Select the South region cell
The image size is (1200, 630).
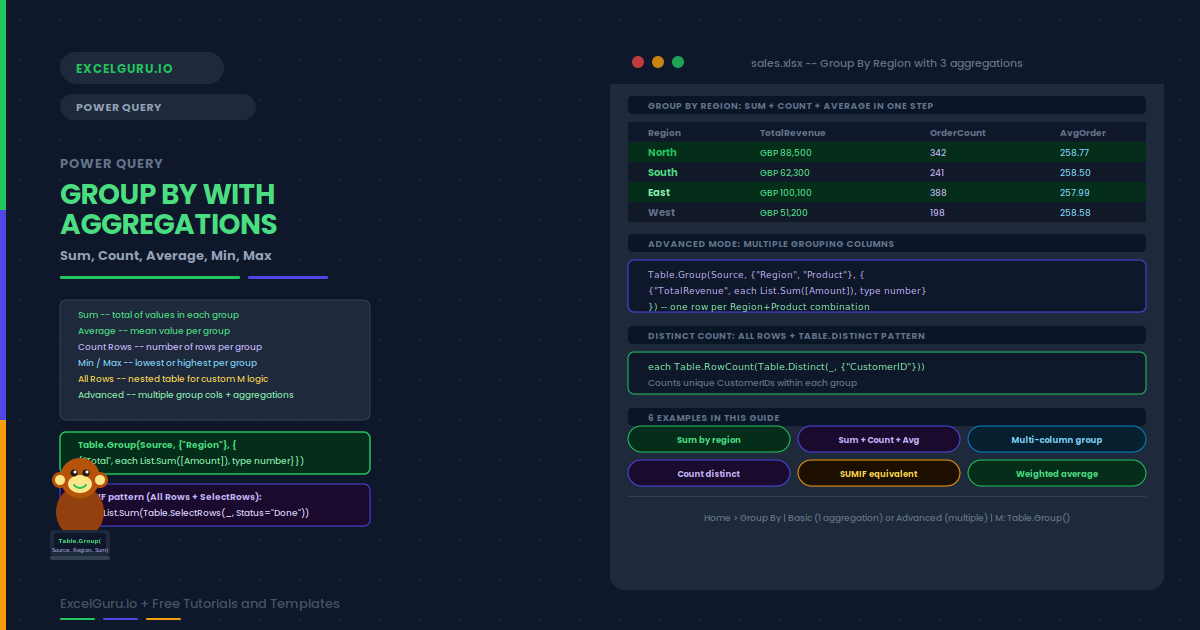click(x=663, y=172)
